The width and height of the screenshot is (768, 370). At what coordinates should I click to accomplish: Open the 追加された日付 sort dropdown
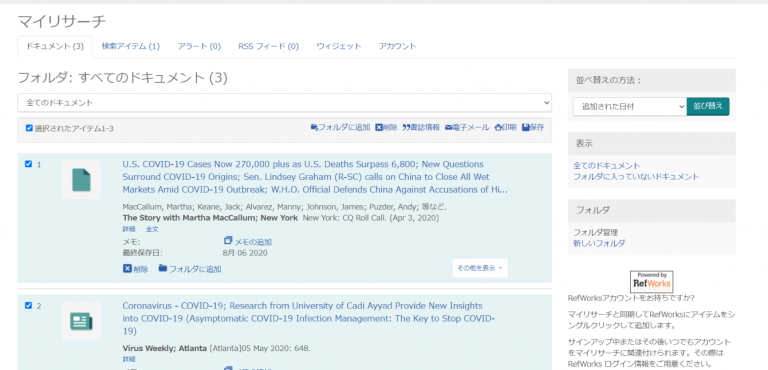pyautogui.click(x=629, y=106)
